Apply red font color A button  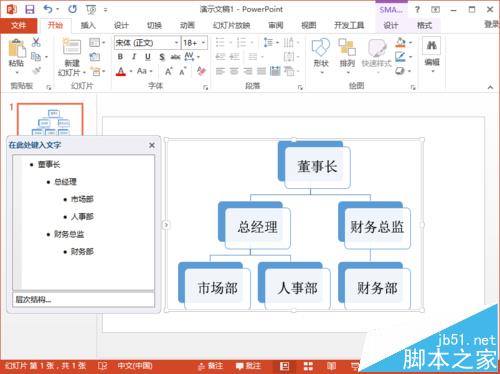121,71
